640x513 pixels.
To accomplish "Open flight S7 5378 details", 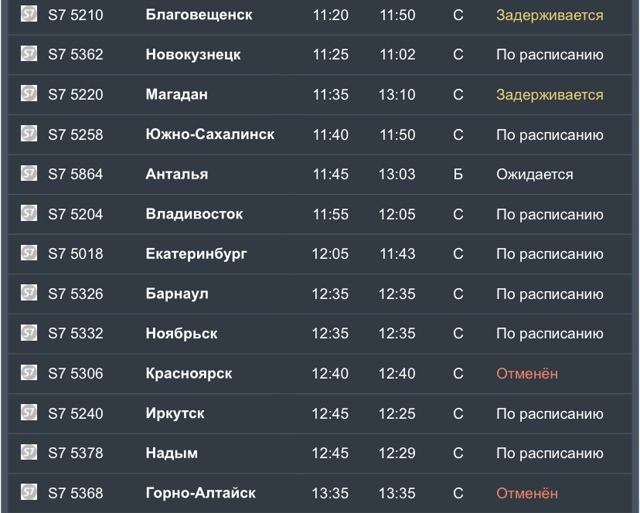I will (75, 453).
